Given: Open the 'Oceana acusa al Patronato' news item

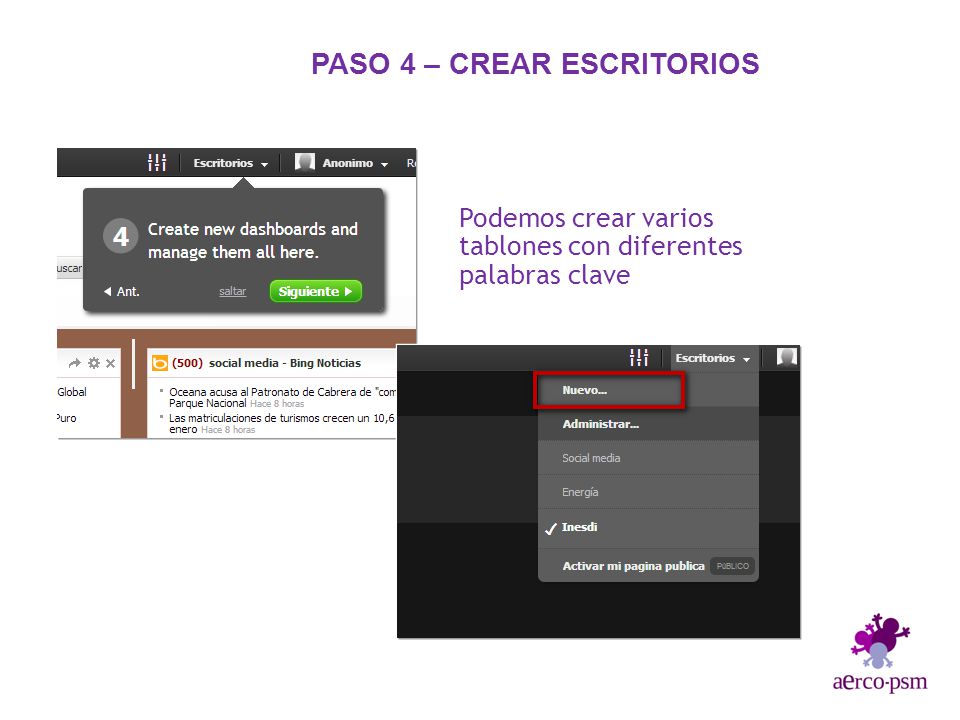Looking at the screenshot, I should [282, 397].
